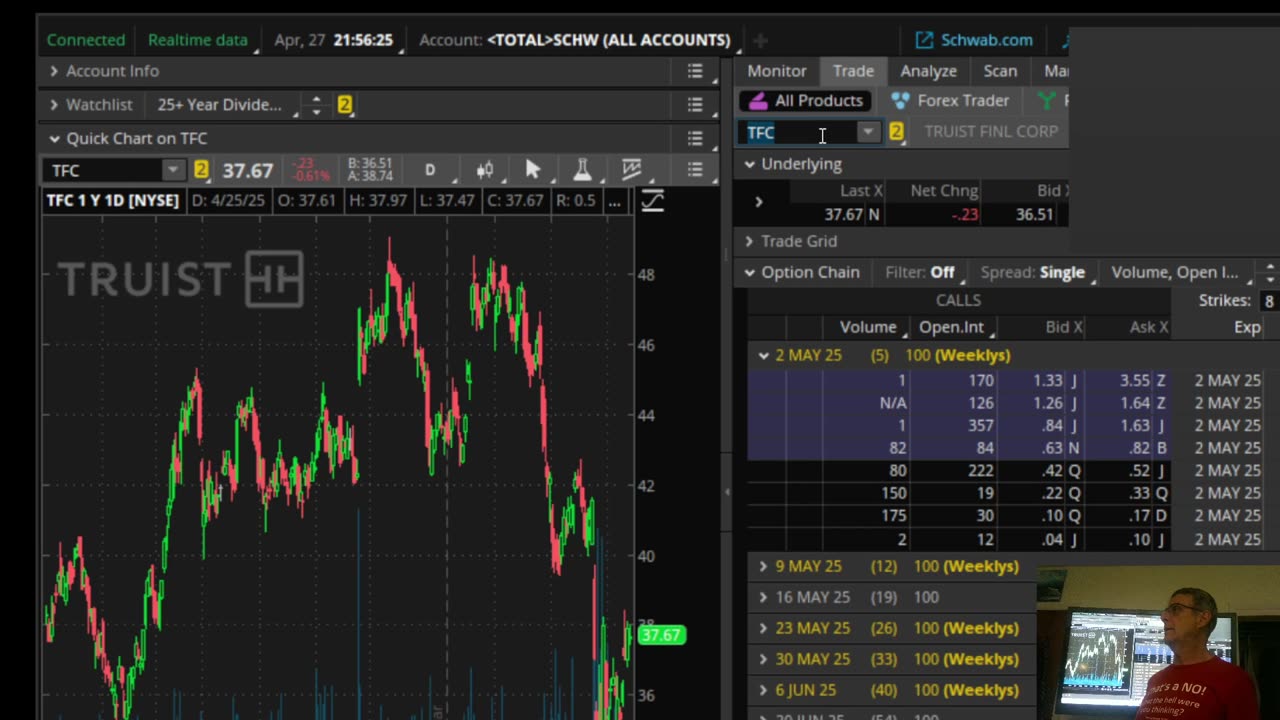Sort by the Volume column header
1280x720 pixels.
point(868,327)
